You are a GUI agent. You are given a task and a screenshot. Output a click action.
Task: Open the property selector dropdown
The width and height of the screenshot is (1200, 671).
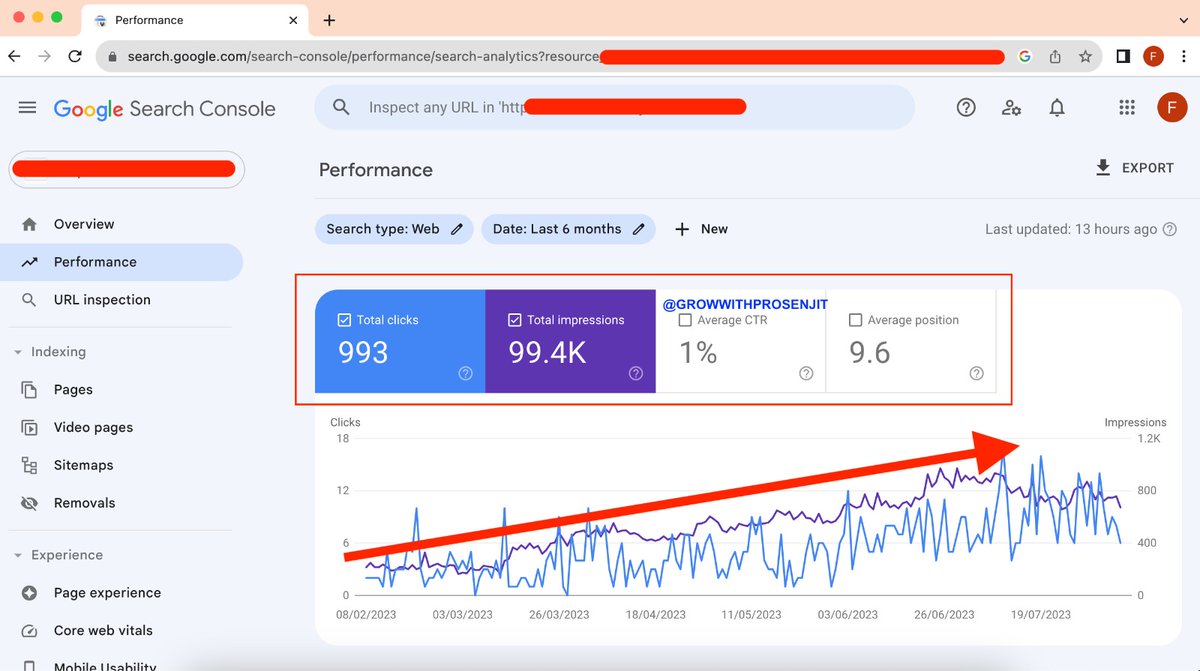click(126, 170)
